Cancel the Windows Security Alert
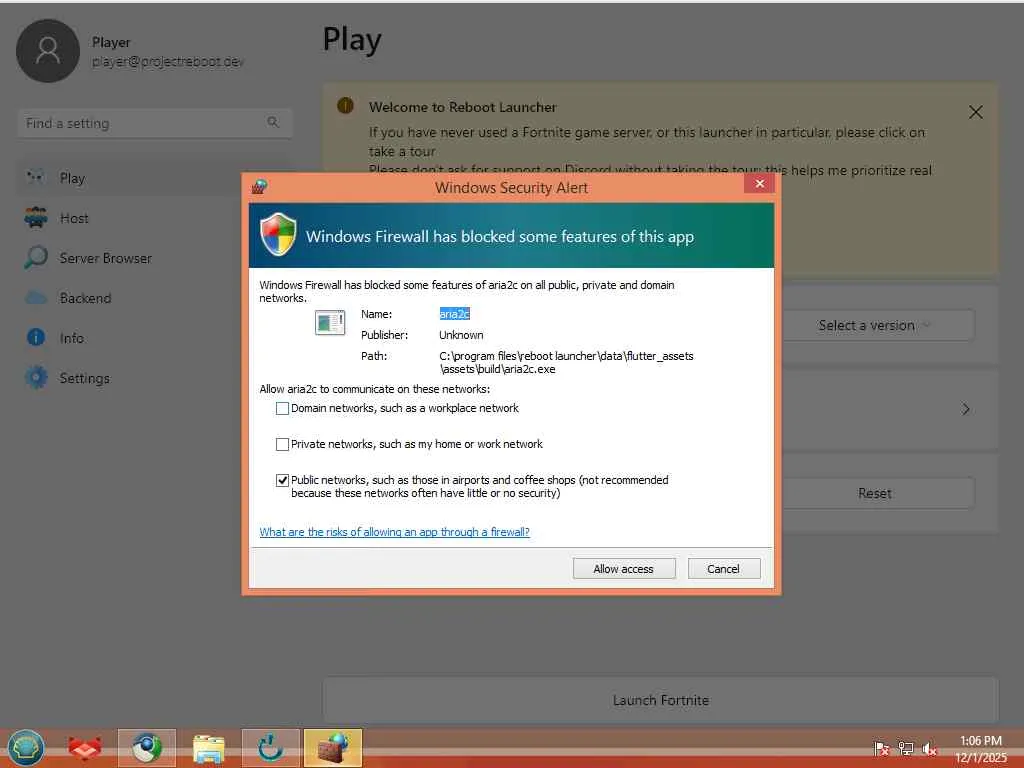Screen dimensions: 1024x768 [724, 569]
